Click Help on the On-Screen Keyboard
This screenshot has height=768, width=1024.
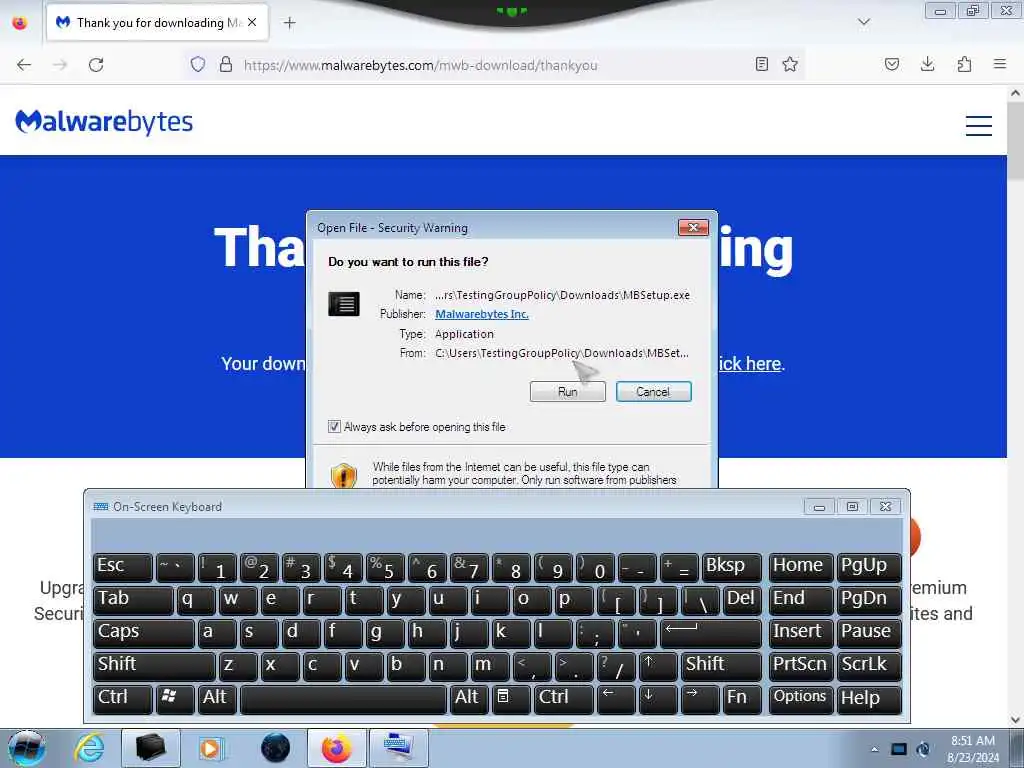868,699
